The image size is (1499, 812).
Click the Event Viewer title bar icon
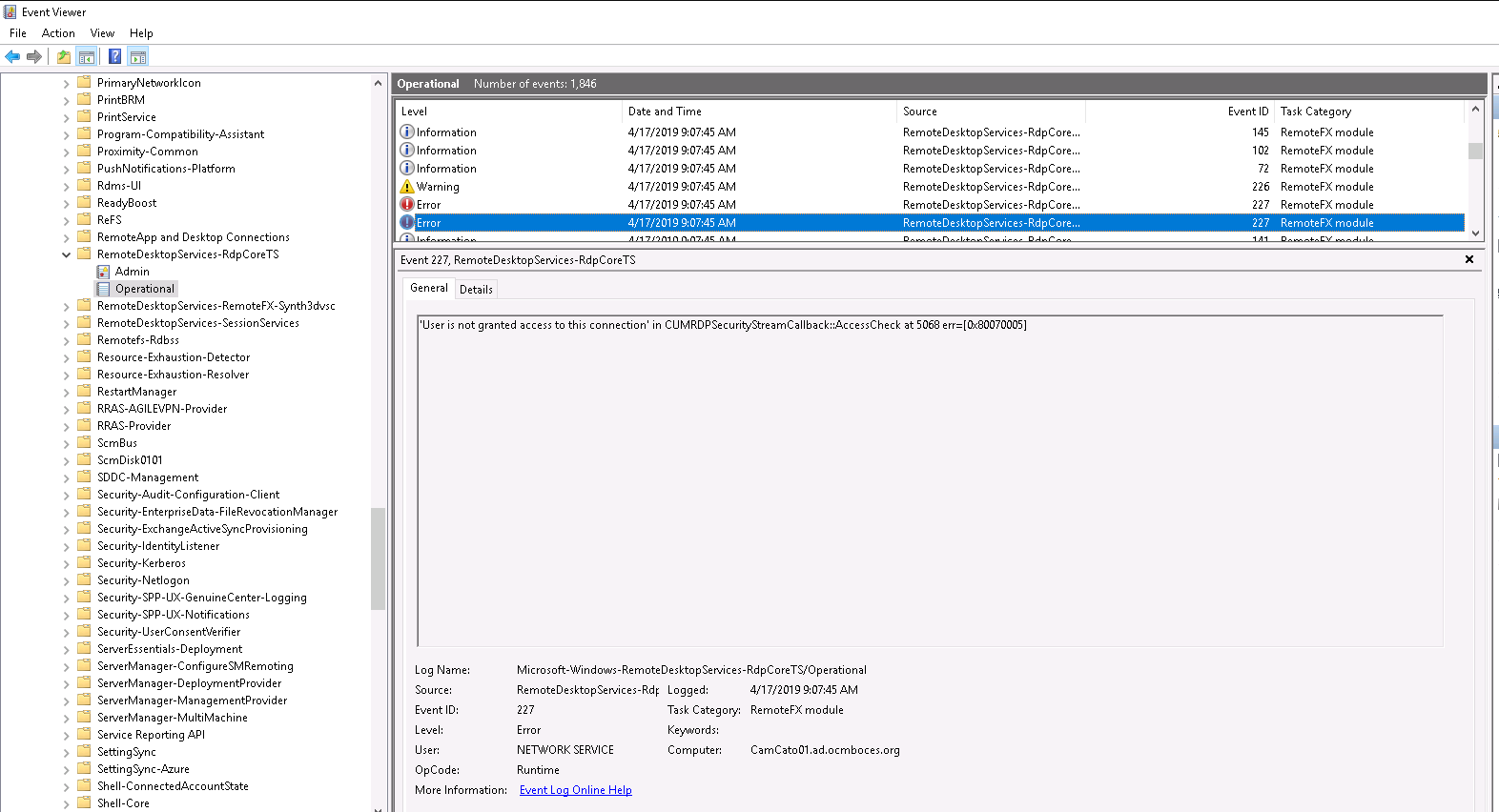click(x=10, y=12)
